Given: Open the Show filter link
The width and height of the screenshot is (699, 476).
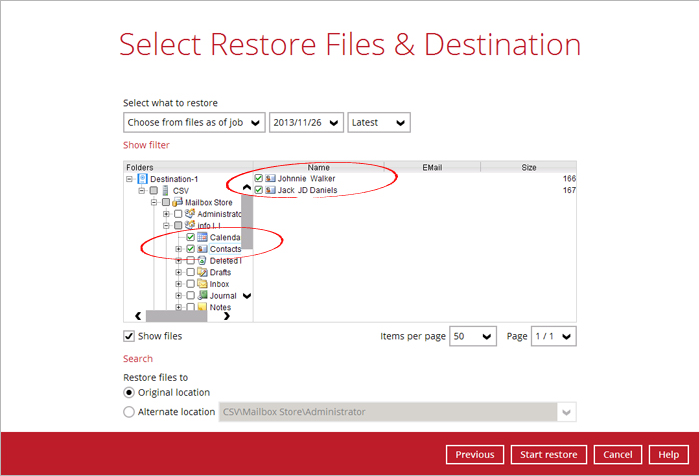Looking at the screenshot, I should coord(146,145).
